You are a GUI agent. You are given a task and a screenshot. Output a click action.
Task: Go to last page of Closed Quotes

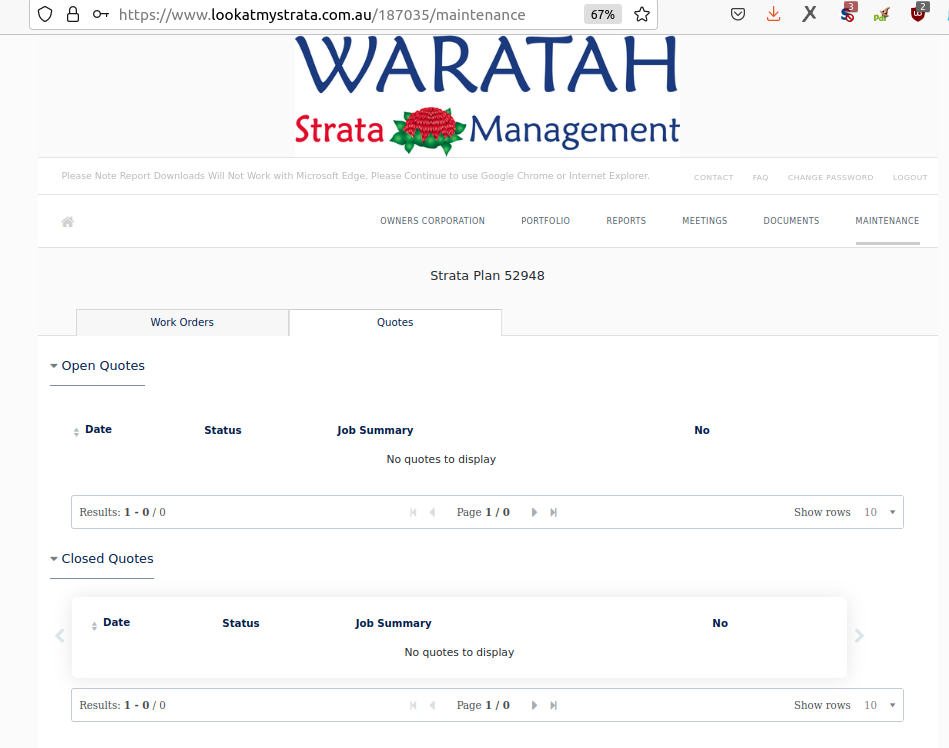pos(553,706)
